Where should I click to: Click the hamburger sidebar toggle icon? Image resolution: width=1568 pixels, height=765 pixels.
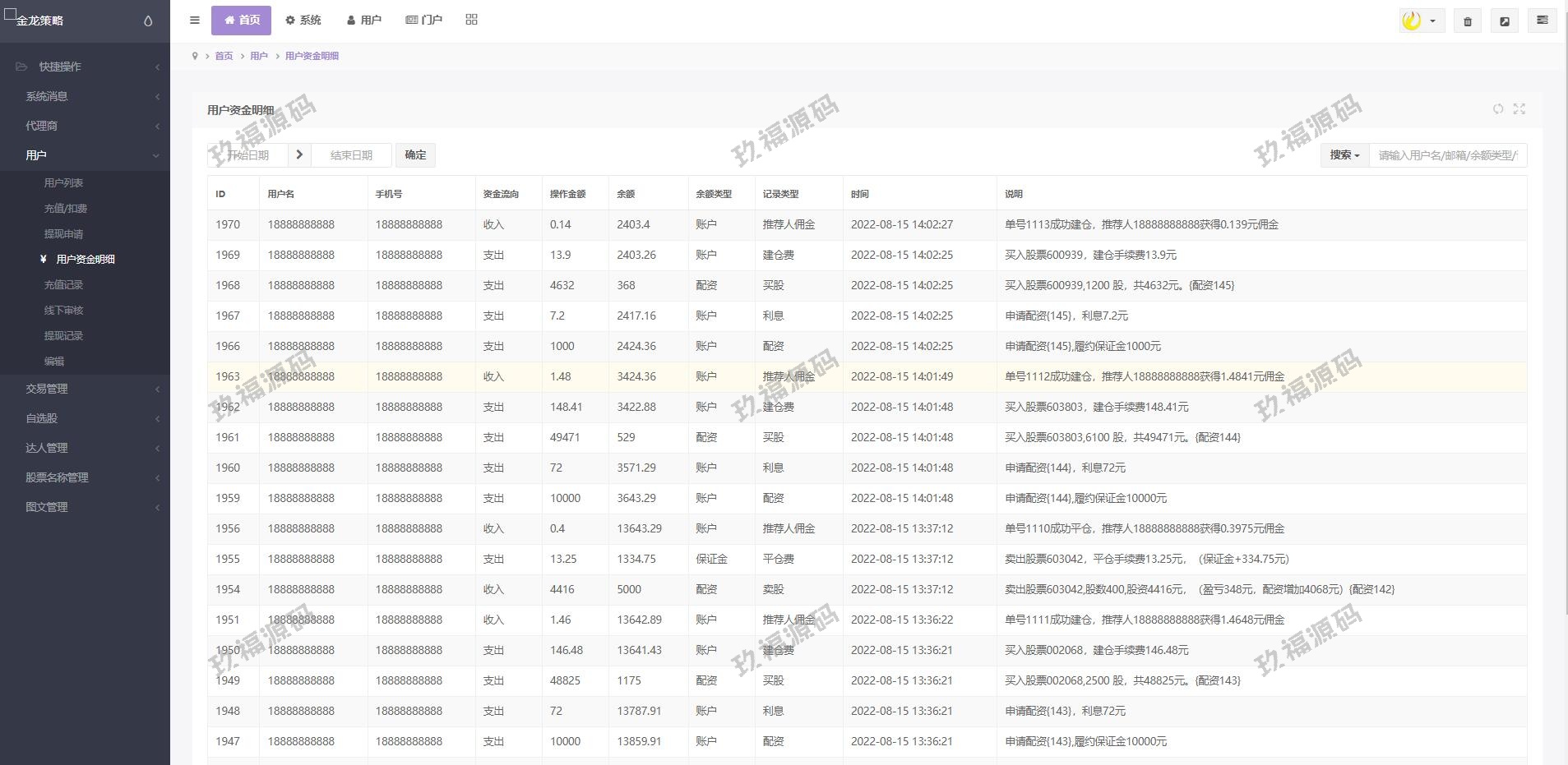(195, 21)
